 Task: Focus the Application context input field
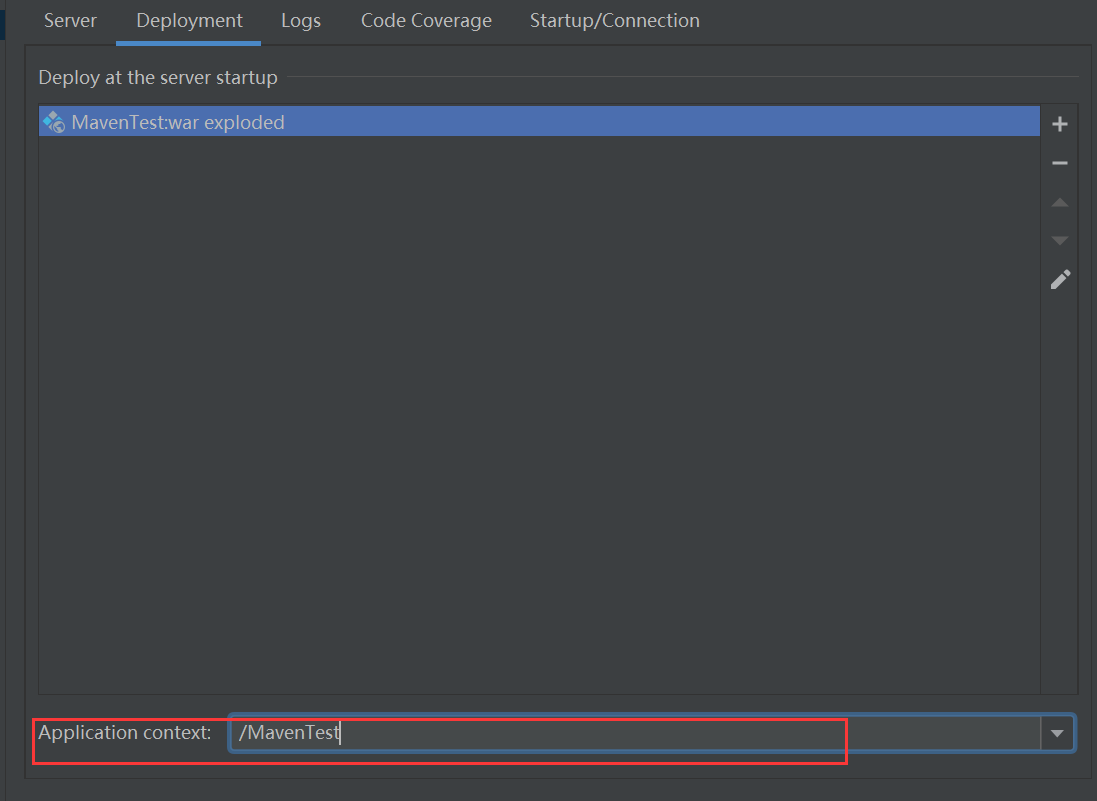point(635,733)
